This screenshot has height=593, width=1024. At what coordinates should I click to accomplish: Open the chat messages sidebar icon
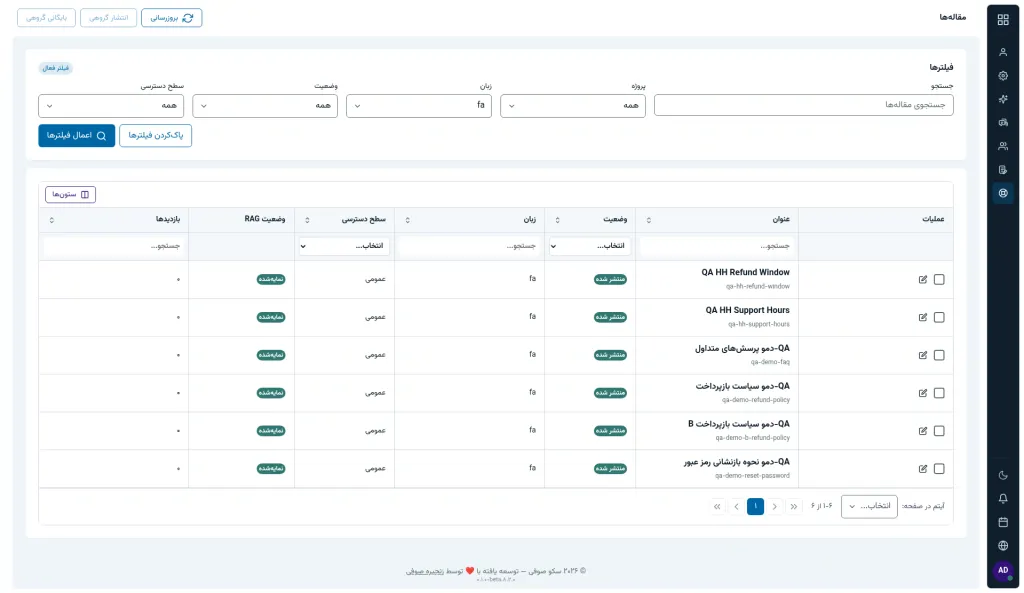tap(1002, 123)
